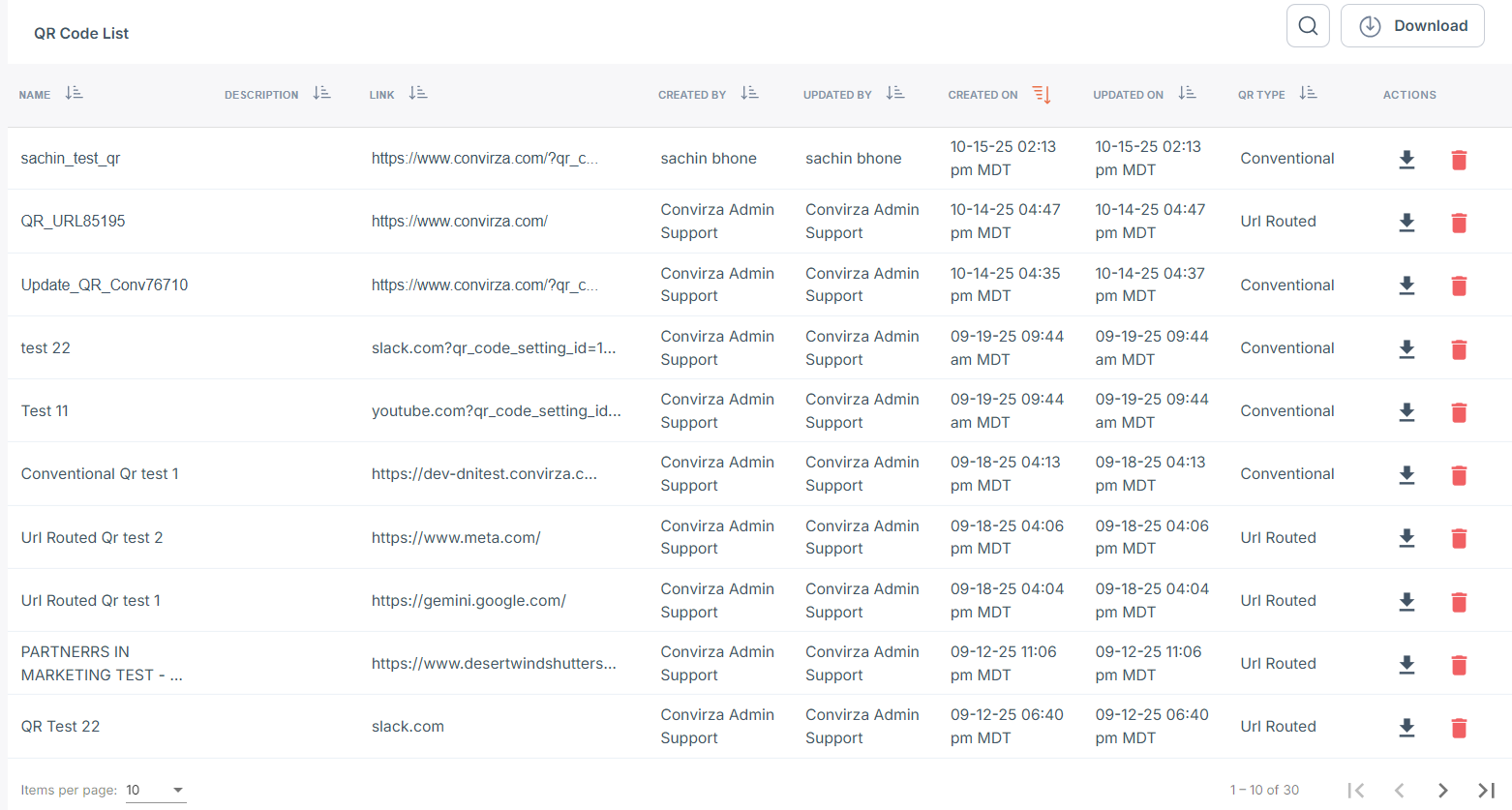The height and width of the screenshot is (810, 1512).
Task: Open the https://www.meta.com/ link
Action: [456, 538]
